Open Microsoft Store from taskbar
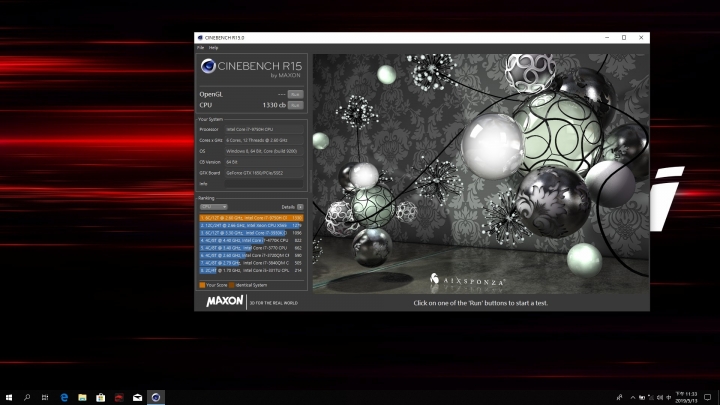The height and width of the screenshot is (405, 720). click(x=101, y=397)
